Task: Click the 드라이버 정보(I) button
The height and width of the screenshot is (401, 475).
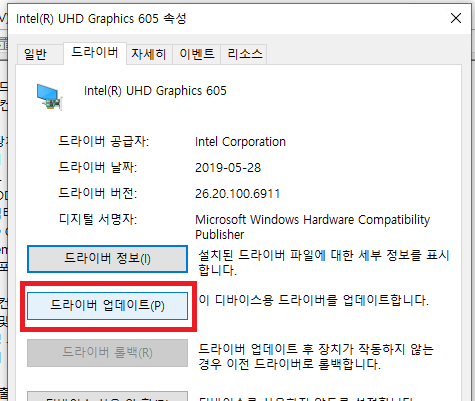Action: [107, 259]
